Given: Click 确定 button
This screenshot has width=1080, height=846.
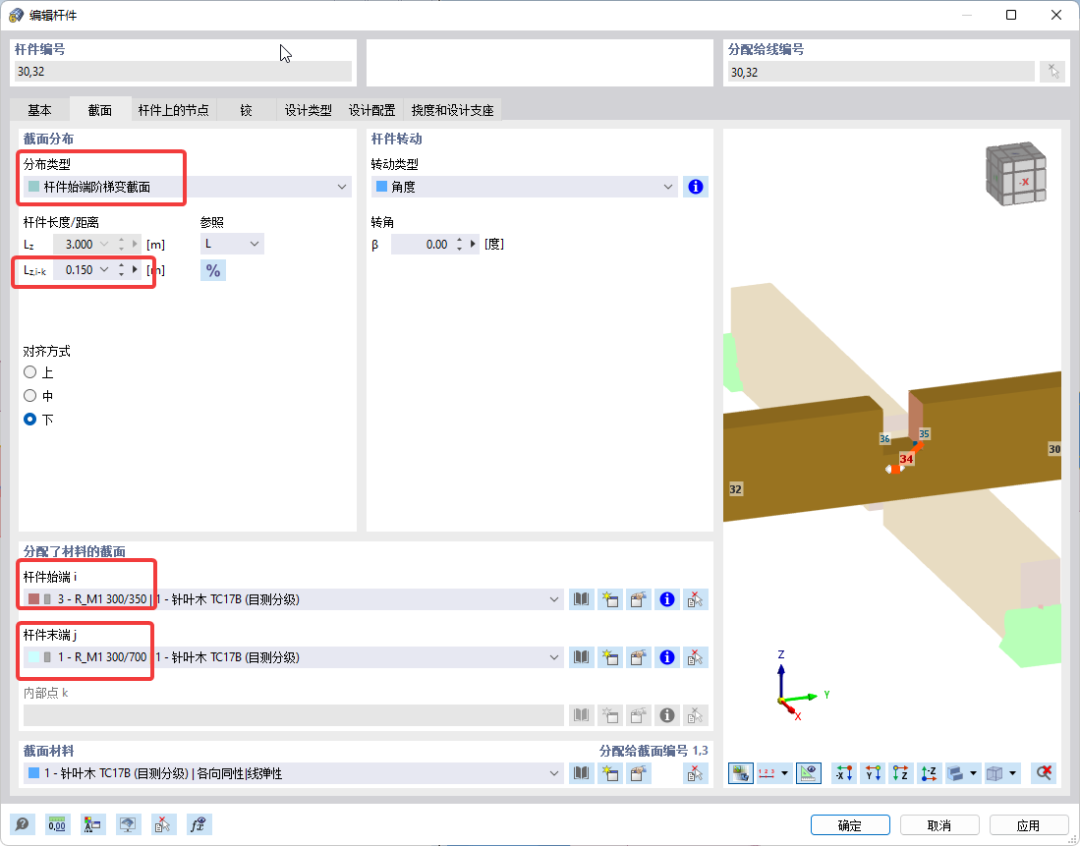Looking at the screenshot, I should (x=850, y=825).
